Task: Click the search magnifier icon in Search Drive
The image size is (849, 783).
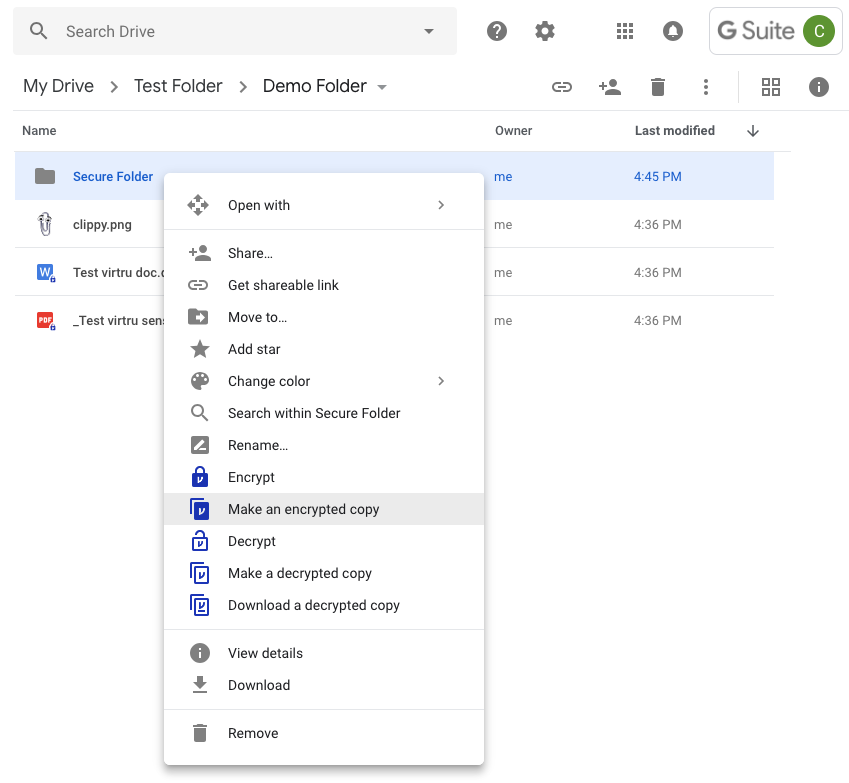Action: 38,31
